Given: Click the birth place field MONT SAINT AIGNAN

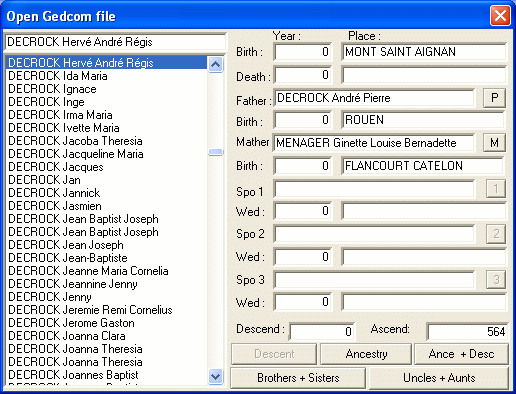Looking at the screenshot, I should pos(424,52).
